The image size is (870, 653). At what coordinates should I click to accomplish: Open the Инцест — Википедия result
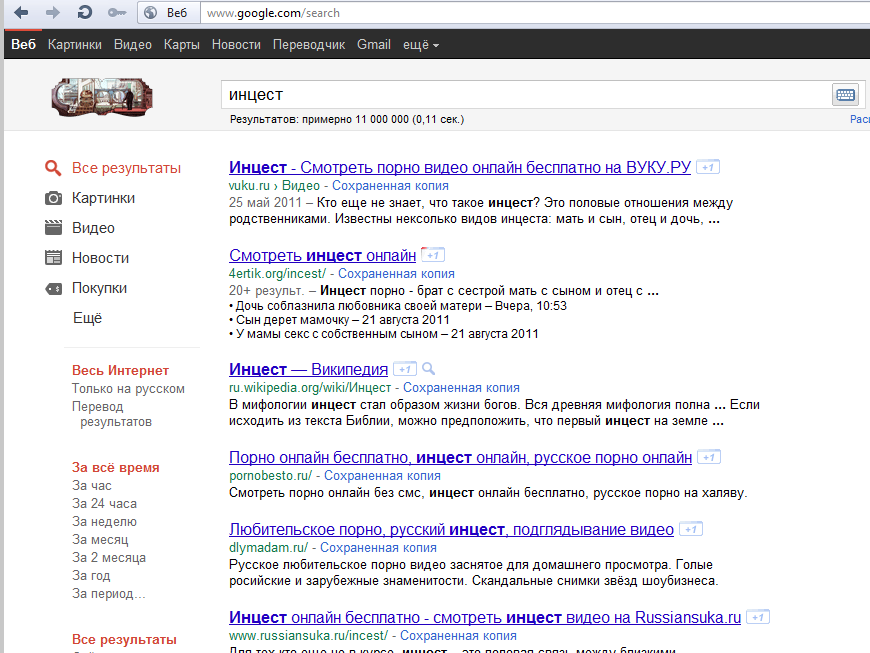click(x=308, y=369)
